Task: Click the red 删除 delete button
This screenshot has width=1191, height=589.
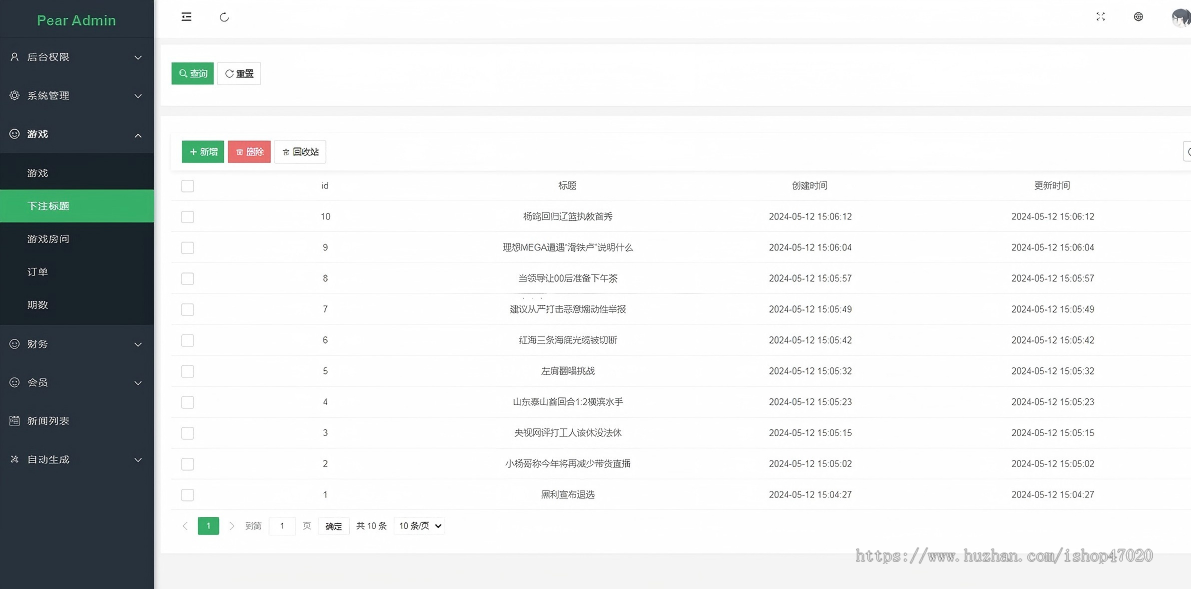Action: (x=249, y=152)
